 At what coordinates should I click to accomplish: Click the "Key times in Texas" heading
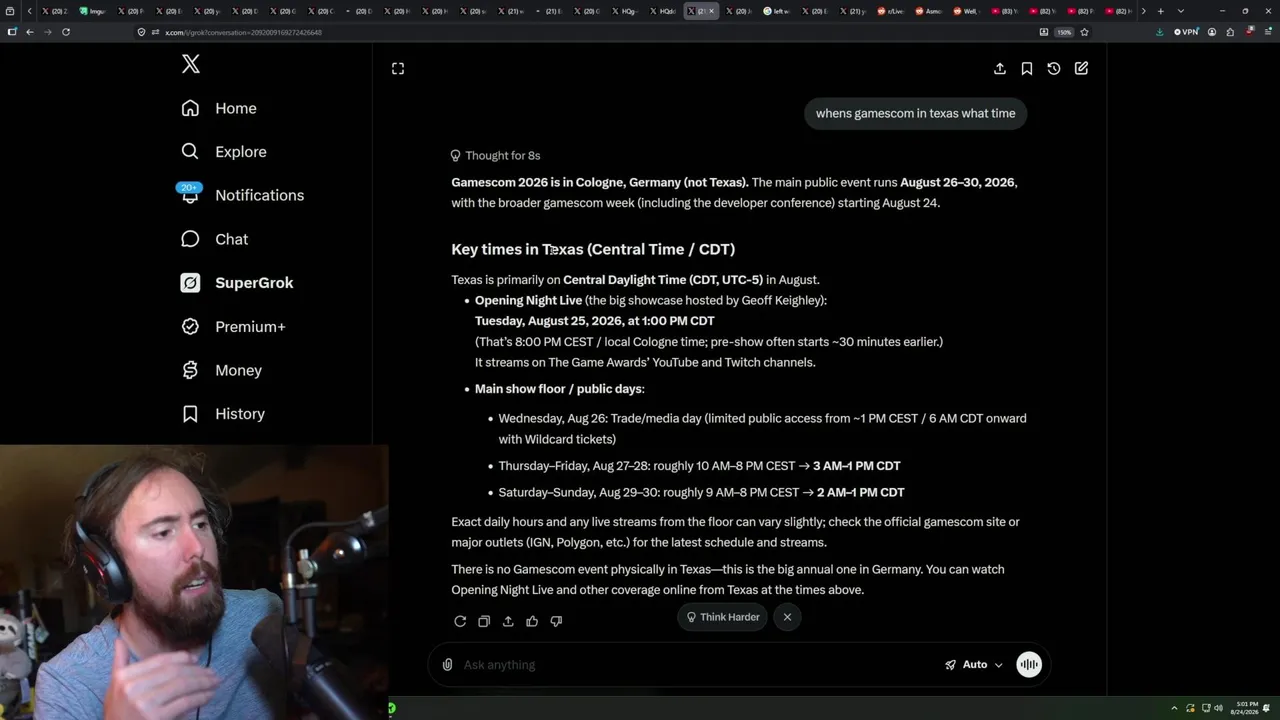[x=593, y=249]
